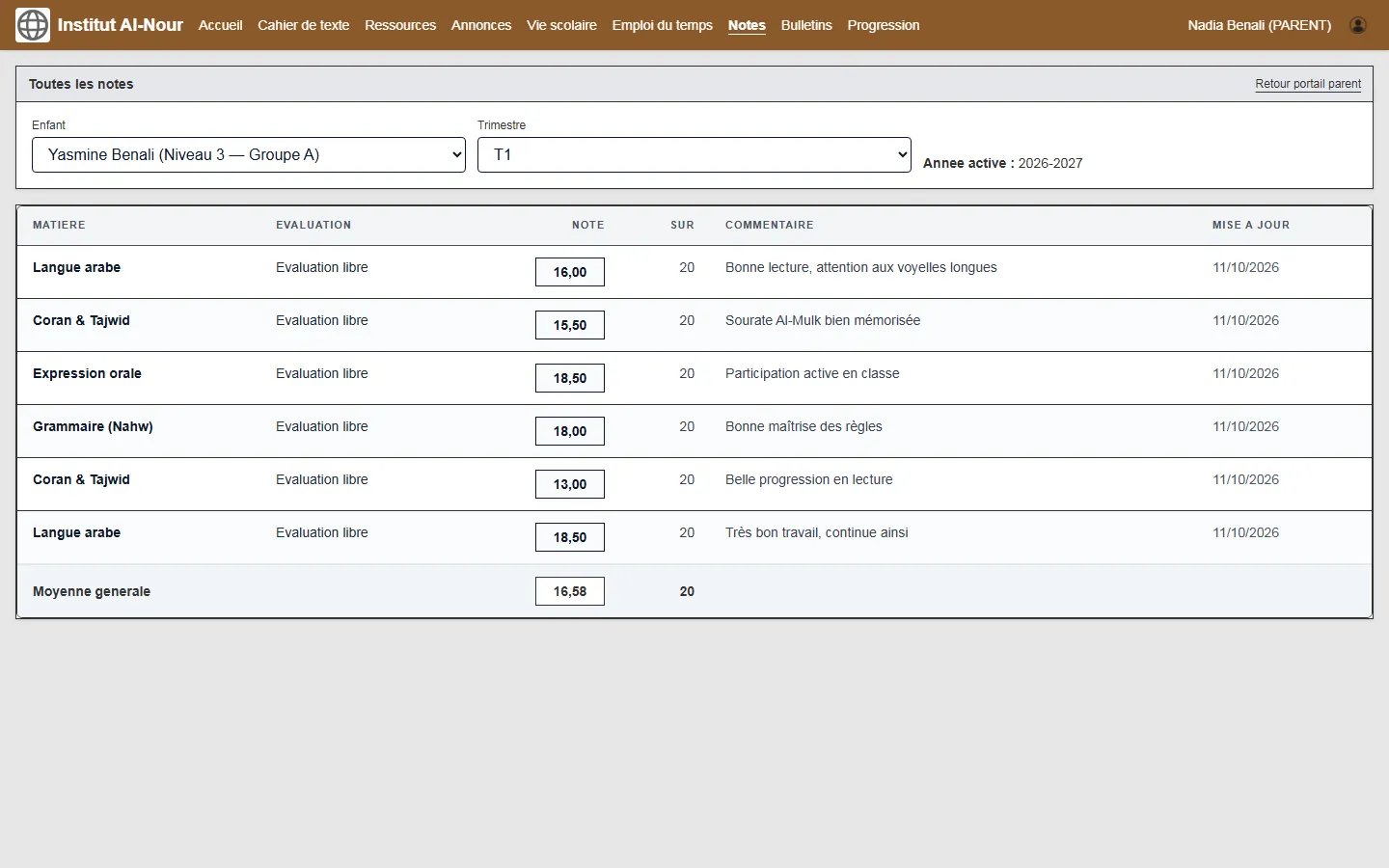
Task: Click Nadia Benali (PARENT) user name
Action: (x=1260, y=25)
